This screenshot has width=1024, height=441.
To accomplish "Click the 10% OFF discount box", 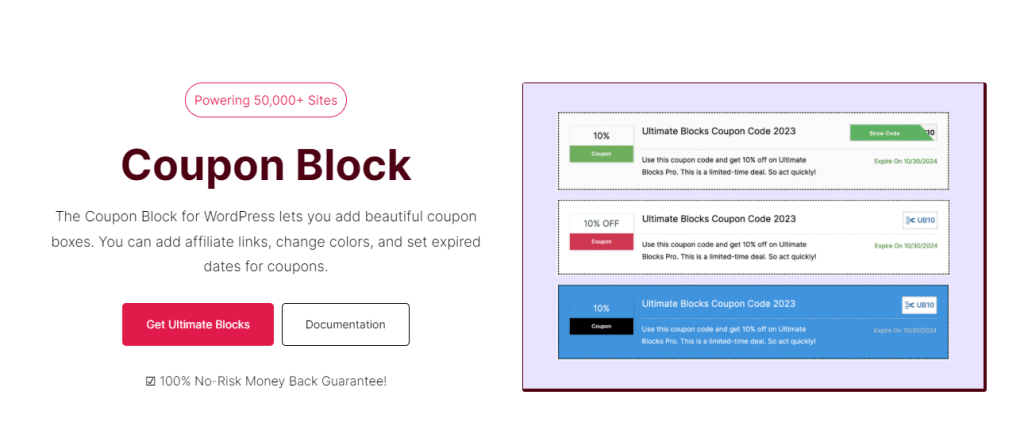I will (x=601, y=223).
